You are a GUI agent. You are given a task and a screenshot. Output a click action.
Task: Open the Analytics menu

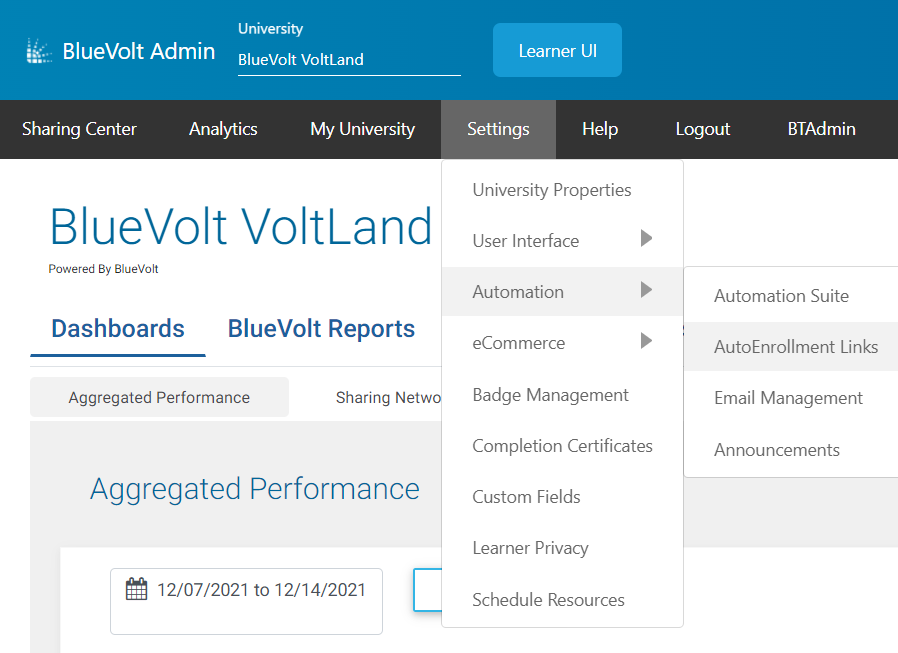click(223, 129)
